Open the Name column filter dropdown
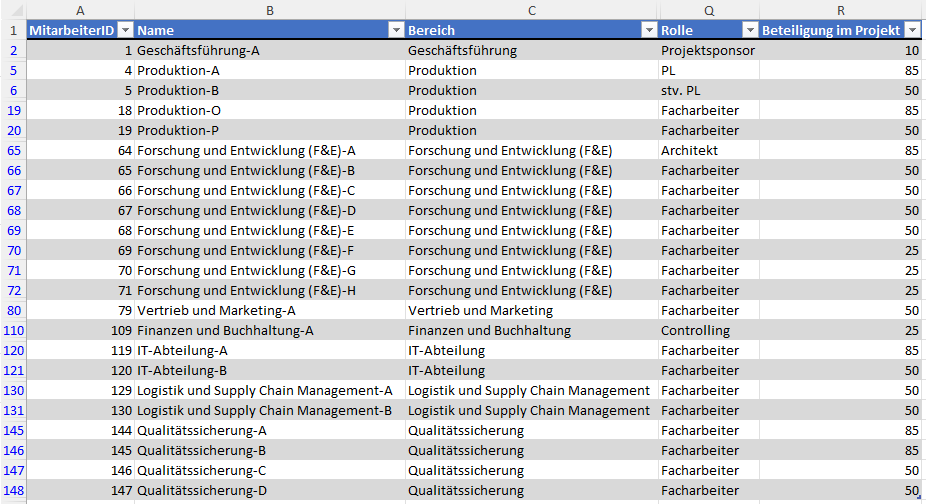 (x=395, y=30)
